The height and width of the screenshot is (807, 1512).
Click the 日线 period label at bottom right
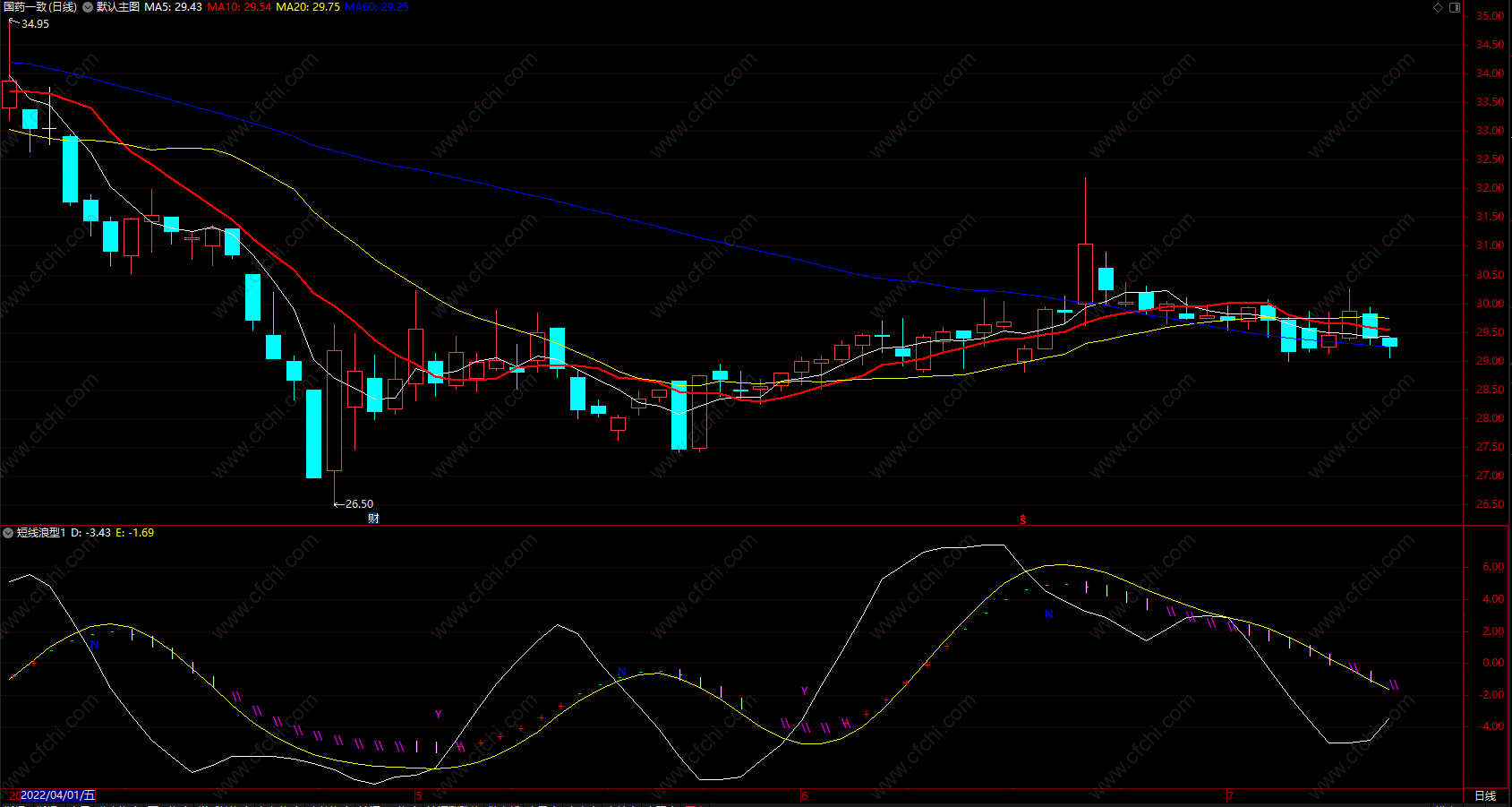pyautogui.click(x=1485, y=795)
